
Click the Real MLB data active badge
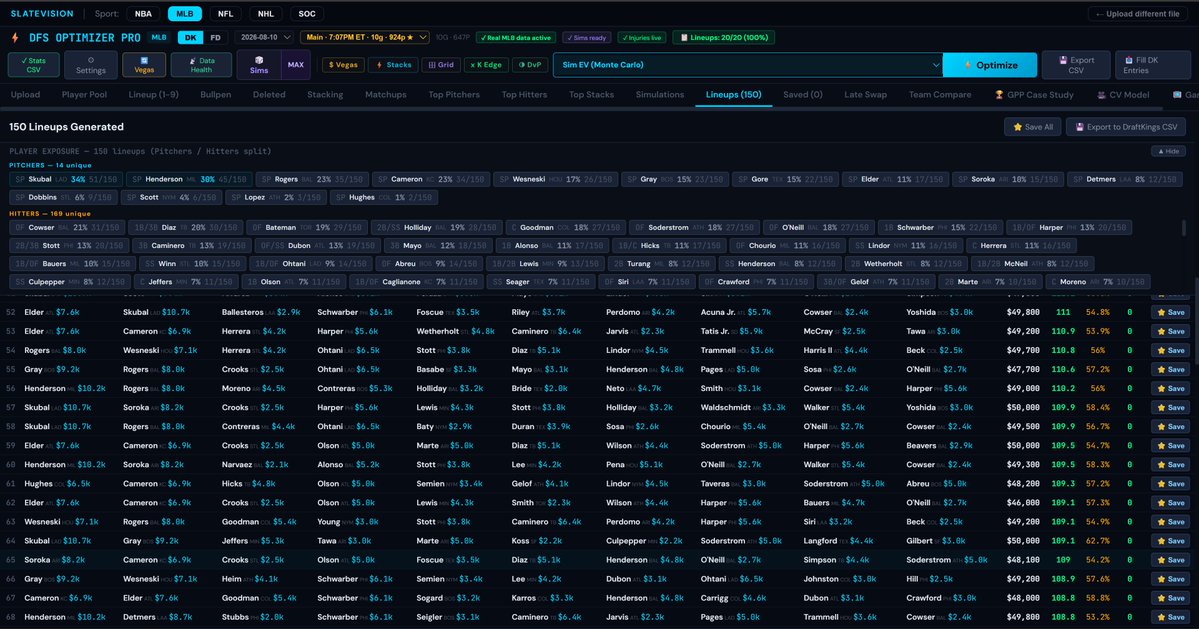[x=516, y=37]
